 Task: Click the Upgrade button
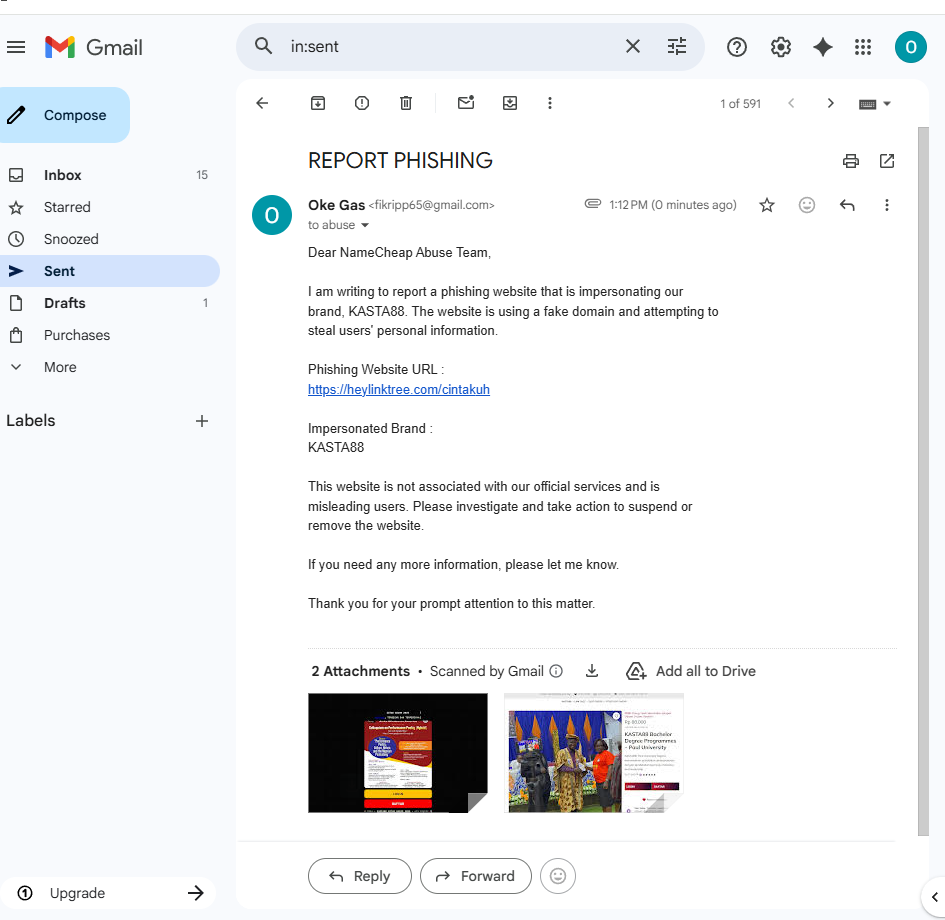108,893
